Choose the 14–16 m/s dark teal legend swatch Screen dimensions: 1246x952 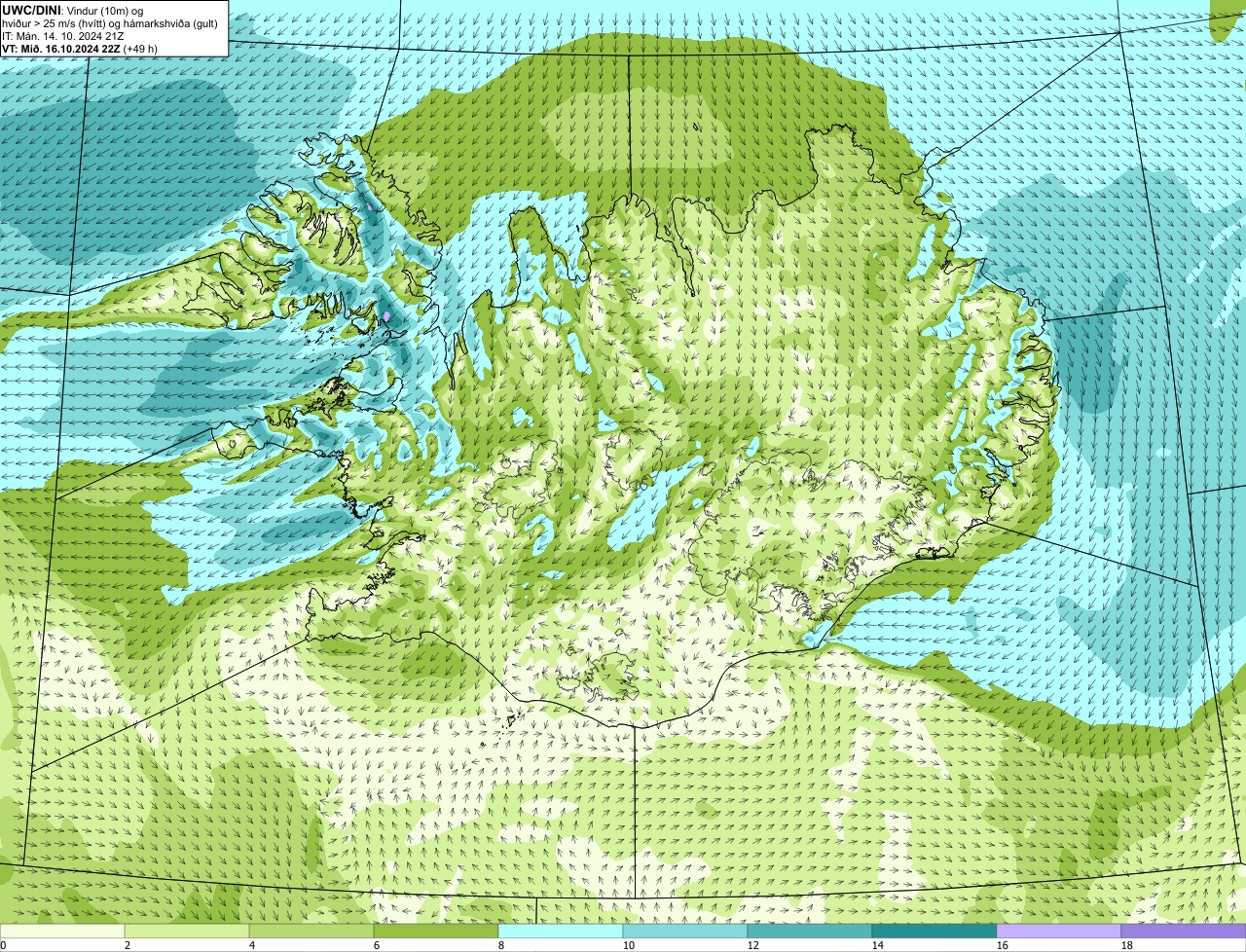point(934,931)
